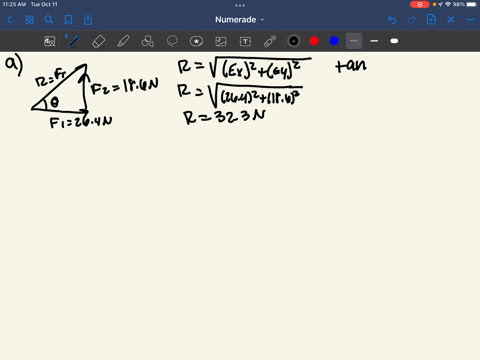Select the Image insert tool

(221, 41)
